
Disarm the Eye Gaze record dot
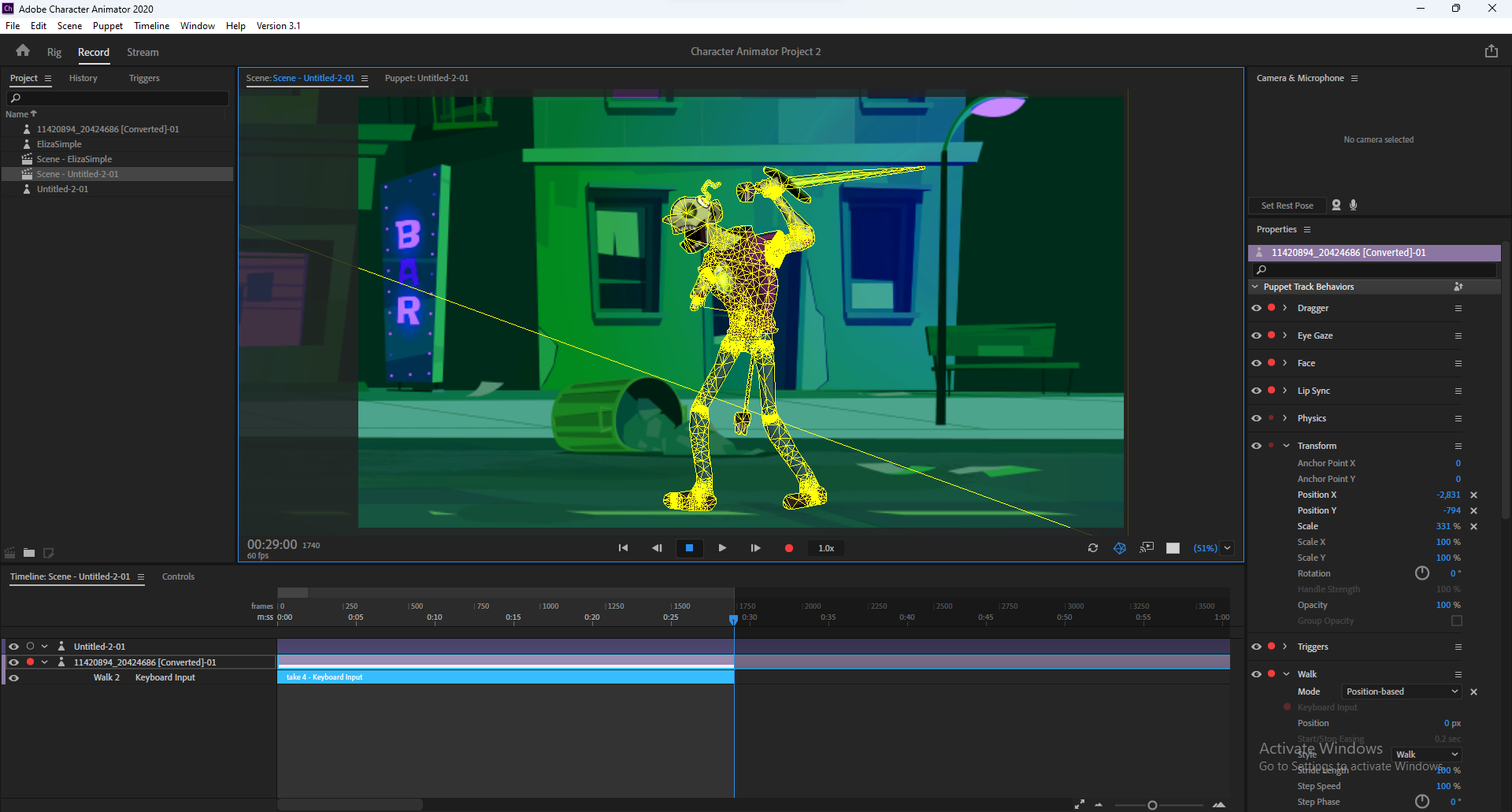1271,335
